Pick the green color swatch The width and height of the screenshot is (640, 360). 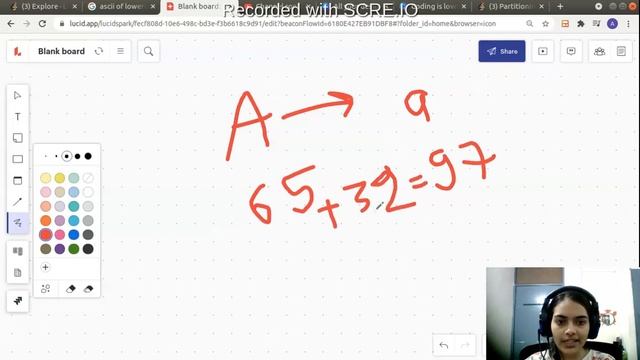tap(74, 249)
